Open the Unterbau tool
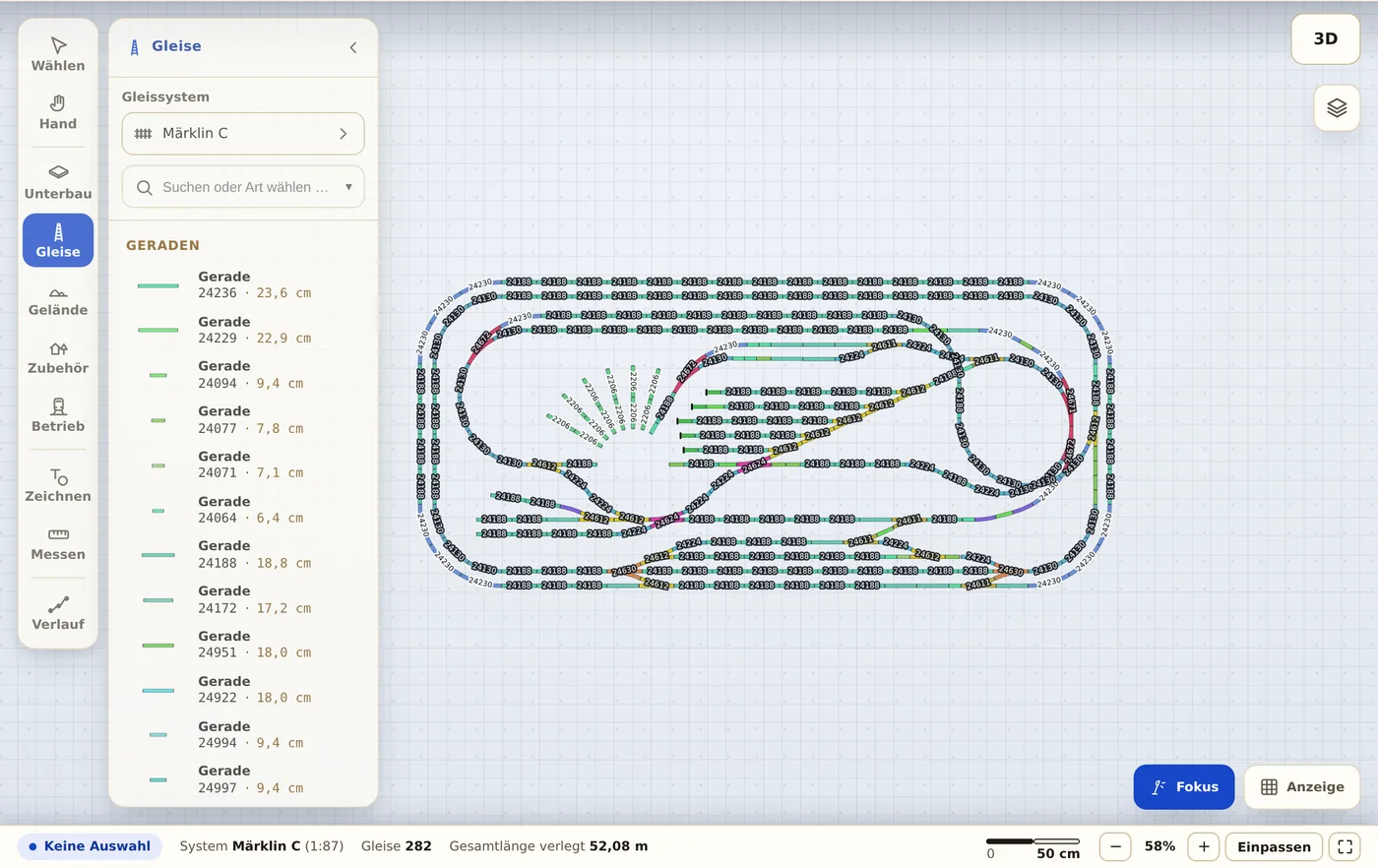Image resolution: width=1378 pixels, height=868 pixels. point(58,182)
